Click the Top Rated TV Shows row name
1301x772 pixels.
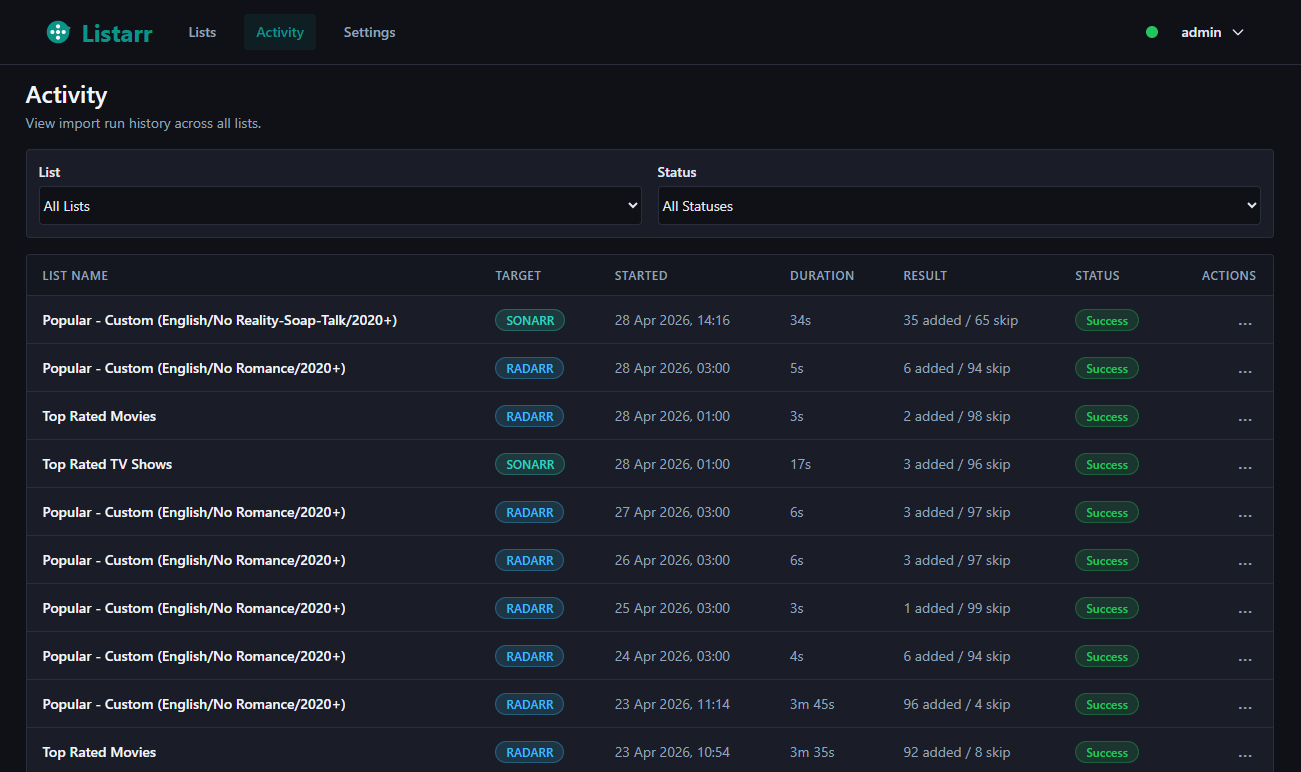coord(107,464)
